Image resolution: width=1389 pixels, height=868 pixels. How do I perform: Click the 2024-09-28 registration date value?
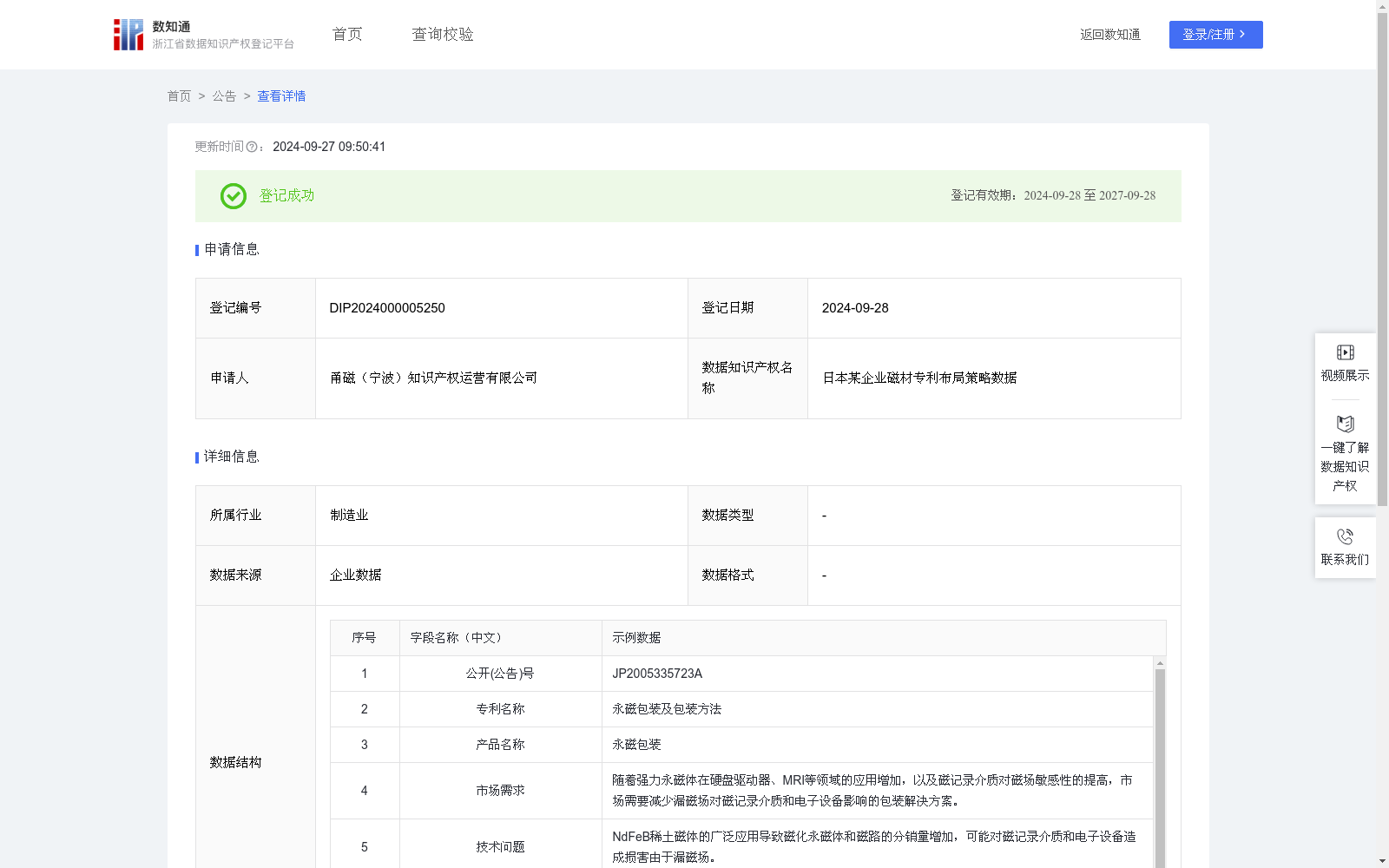point(855,308)
